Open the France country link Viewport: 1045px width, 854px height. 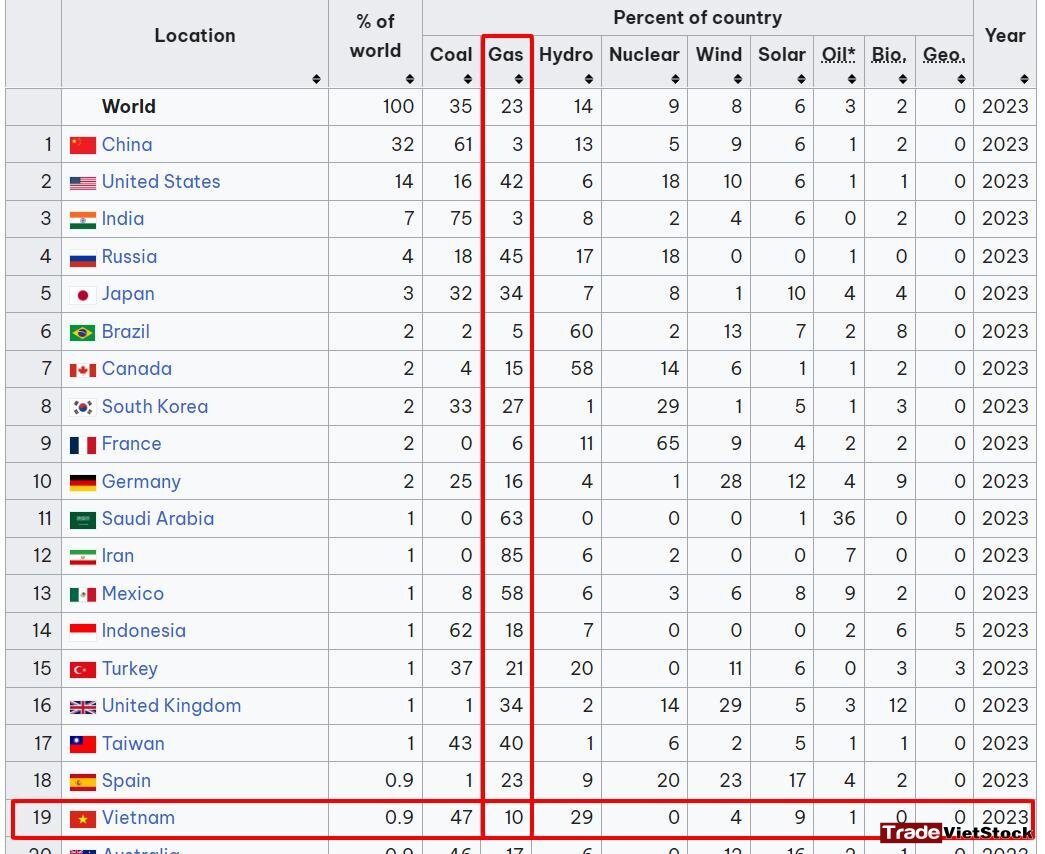131,444
